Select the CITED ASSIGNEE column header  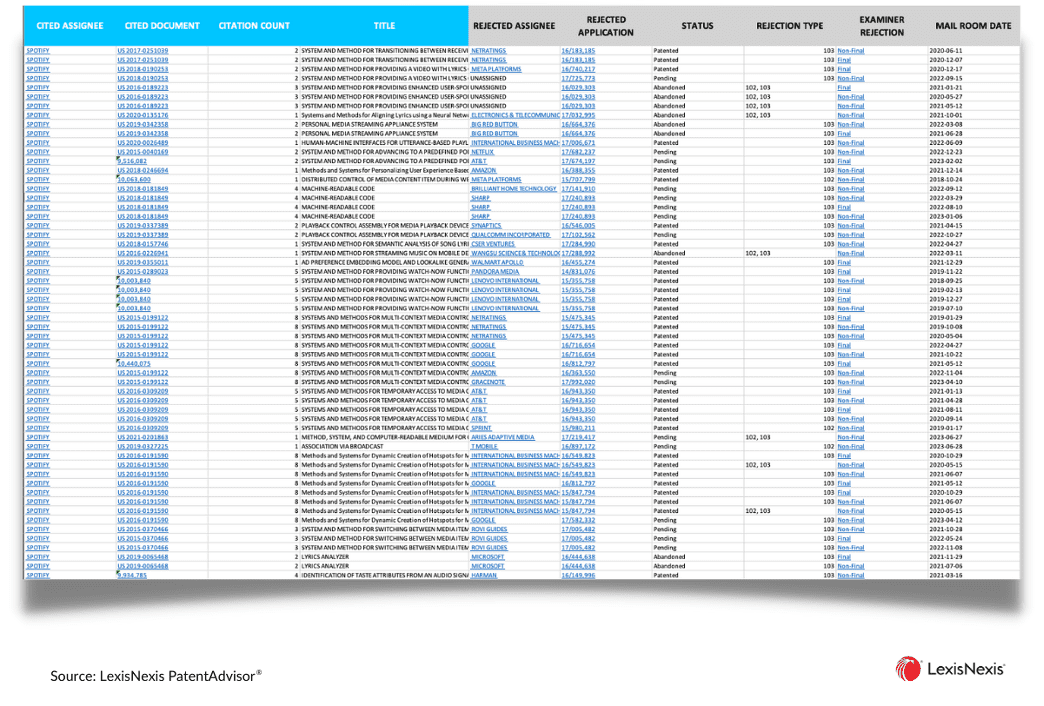pyautogui.click(x=70, y=26)
